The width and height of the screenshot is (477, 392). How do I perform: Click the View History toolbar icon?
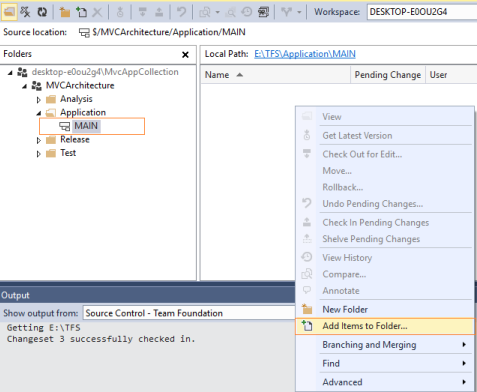(x=247, y=12)
